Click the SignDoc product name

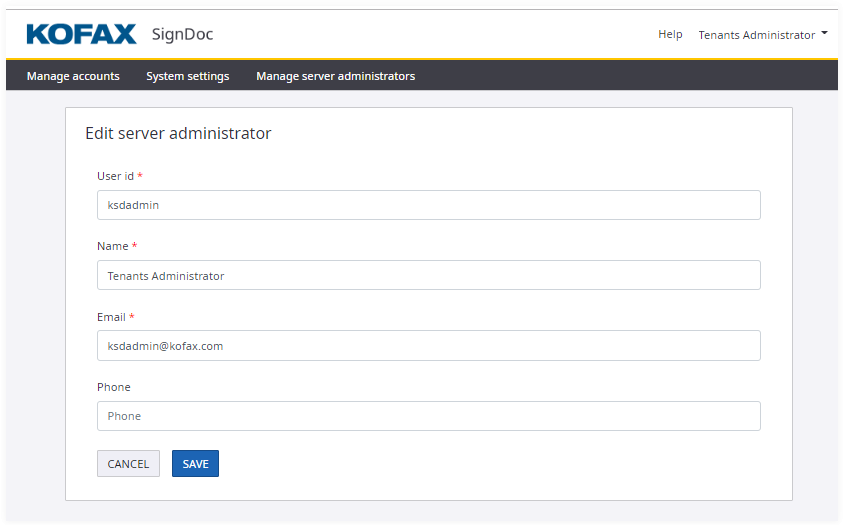pyautogui.click(x=182, y=35)
